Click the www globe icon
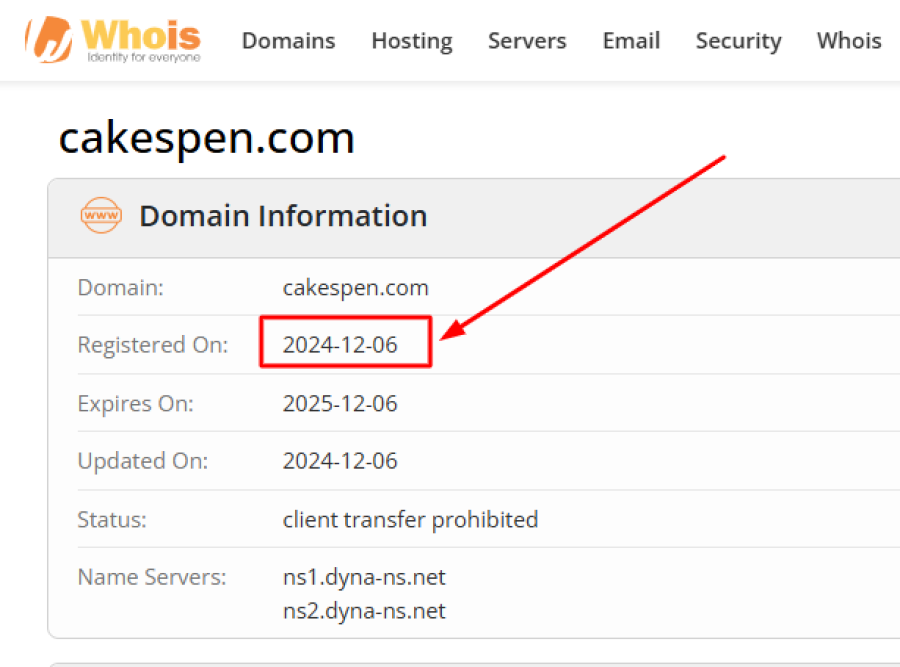Viewport: 900px width, 667px height. pos(100,215)
